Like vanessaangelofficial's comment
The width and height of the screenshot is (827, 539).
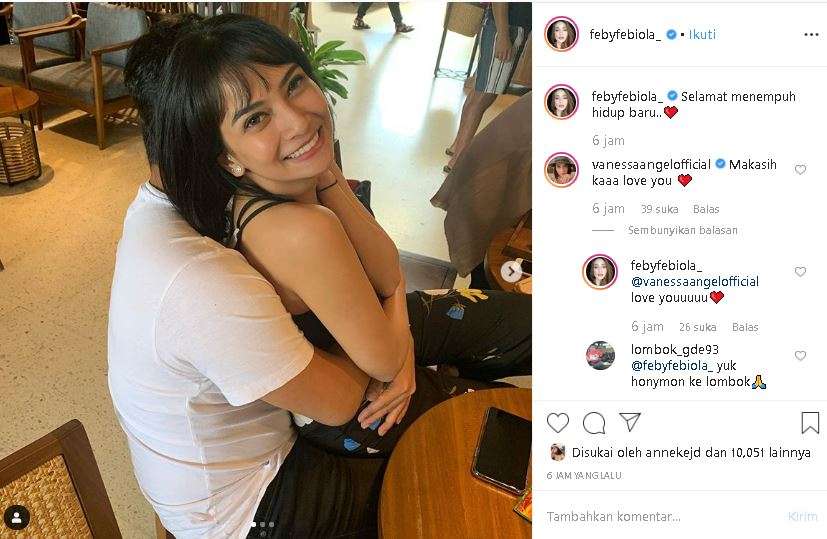coord(800,170)
